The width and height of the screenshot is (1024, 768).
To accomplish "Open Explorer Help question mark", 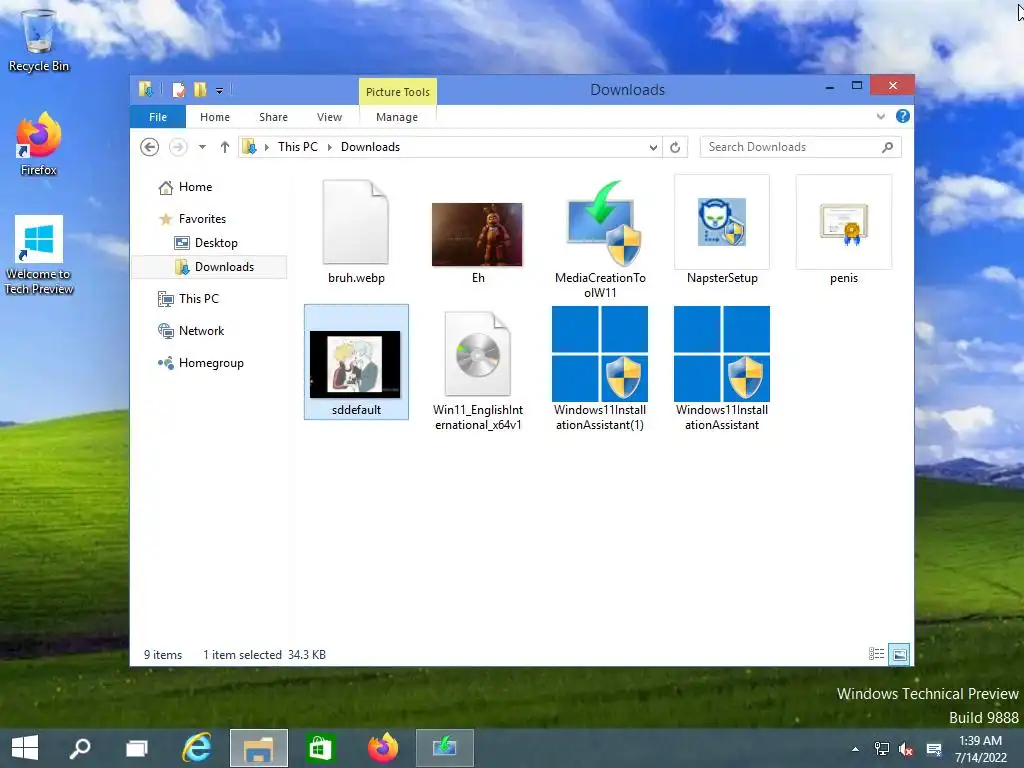I will [903, 116].
